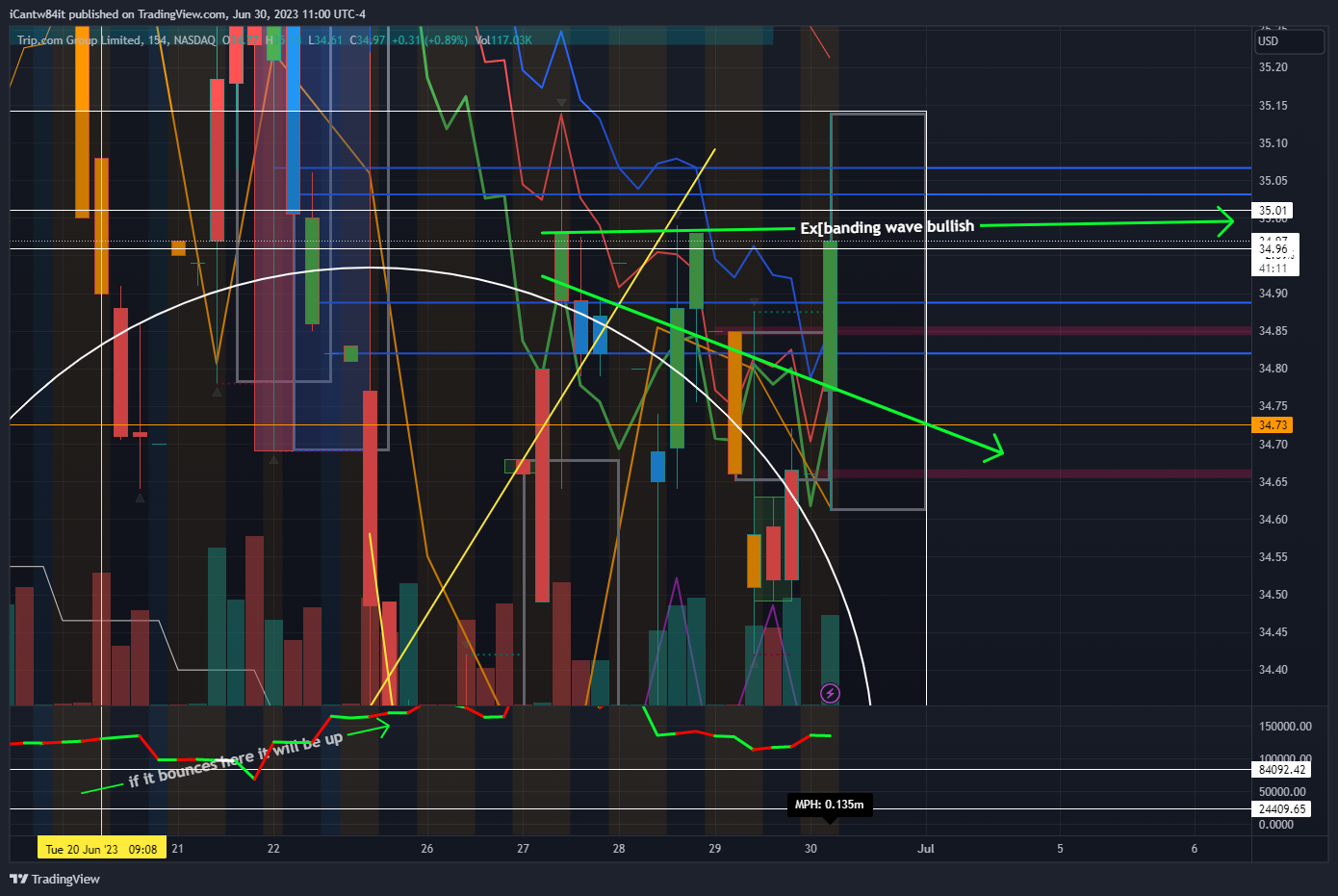The height and width of the screenshot is (896, 1338).
Task: Click the 150000.00 volume axis label
Action: pyautogui.click(x=1284, y=727)
